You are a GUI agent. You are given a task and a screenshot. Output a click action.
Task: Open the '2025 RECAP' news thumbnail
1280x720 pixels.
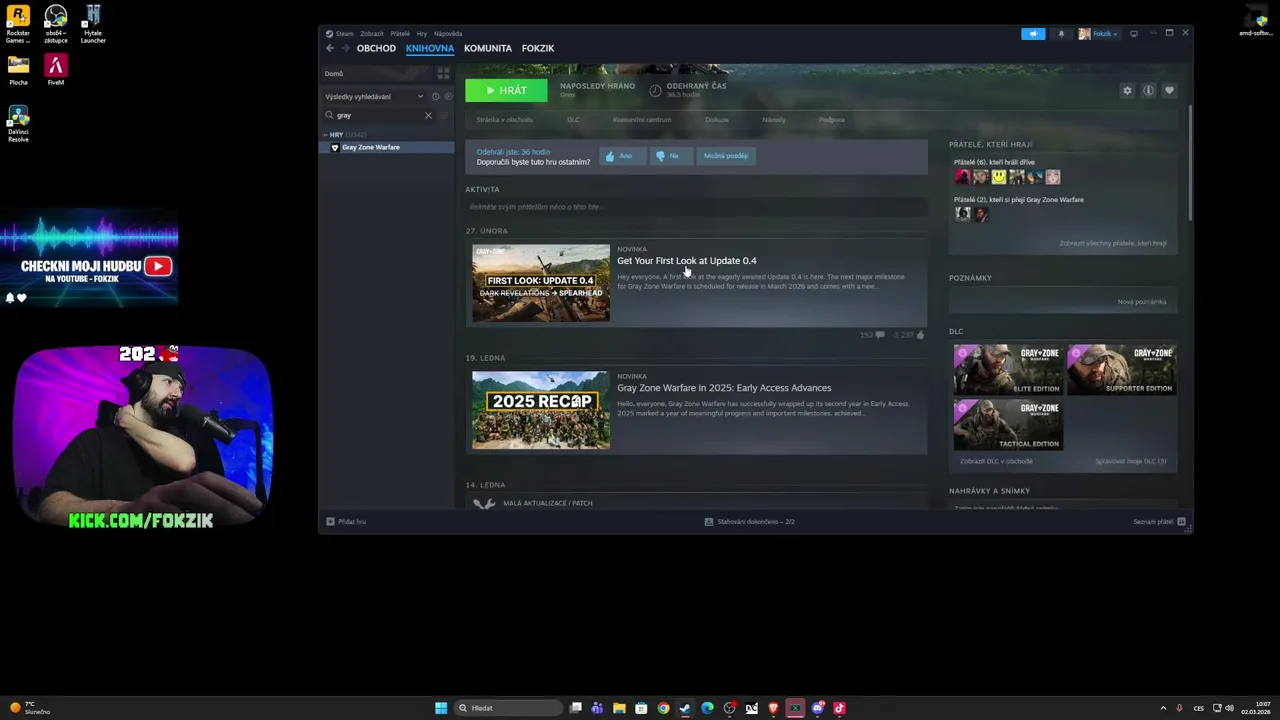[541, 410]
